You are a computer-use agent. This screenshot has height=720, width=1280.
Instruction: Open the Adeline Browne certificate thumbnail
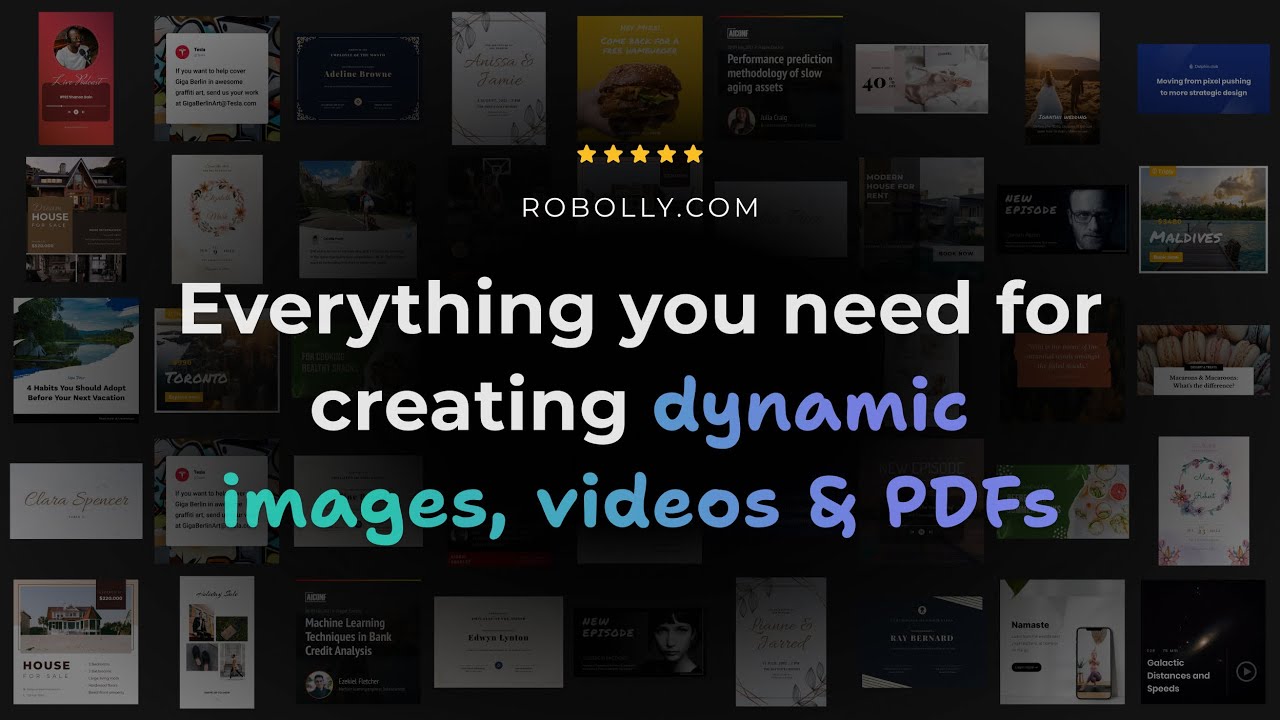[x=357, y=79]
